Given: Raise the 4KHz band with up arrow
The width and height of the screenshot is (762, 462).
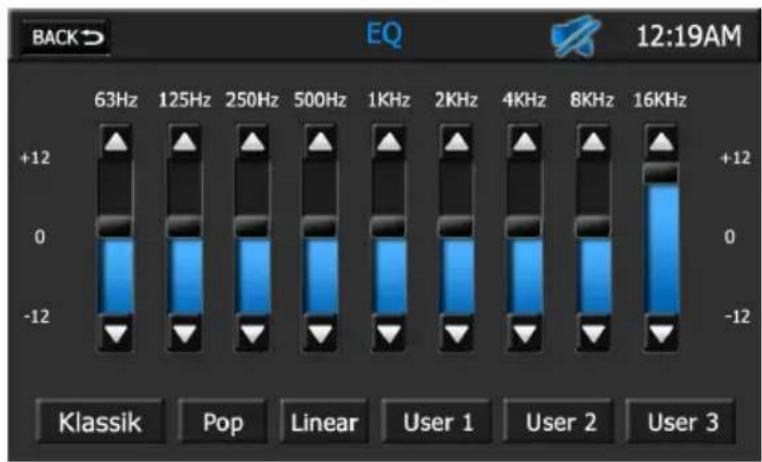Looking at the screenshot, I should click(x=525, y=142).
